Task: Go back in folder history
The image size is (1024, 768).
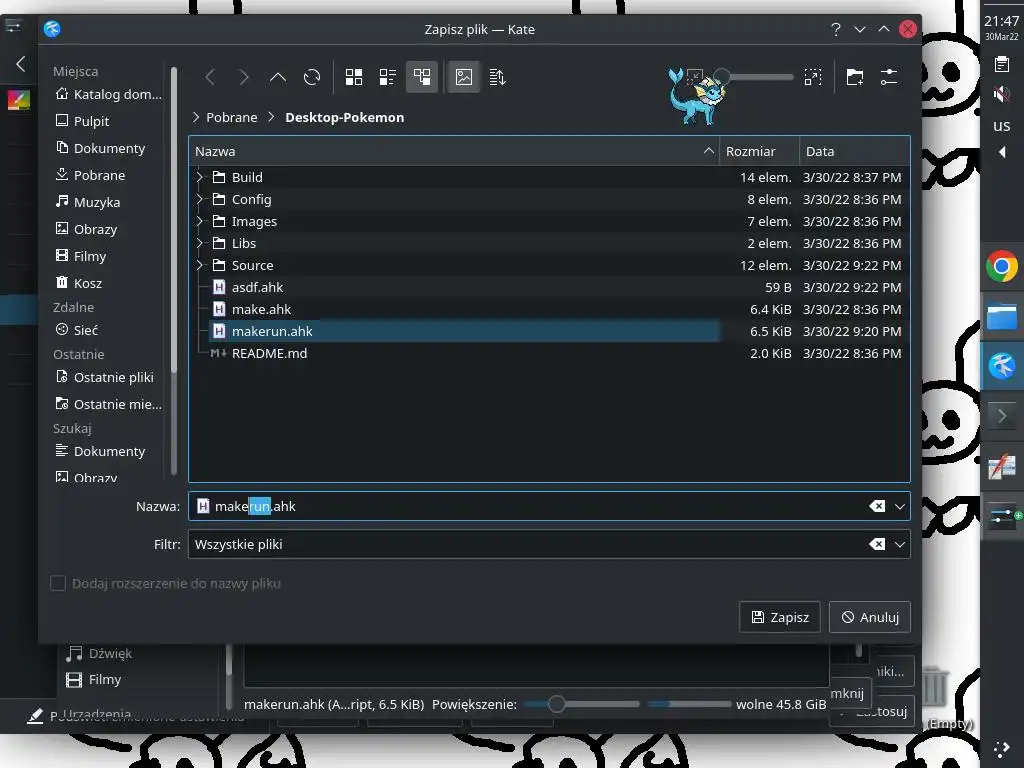Action: click(x=210, y=77)
